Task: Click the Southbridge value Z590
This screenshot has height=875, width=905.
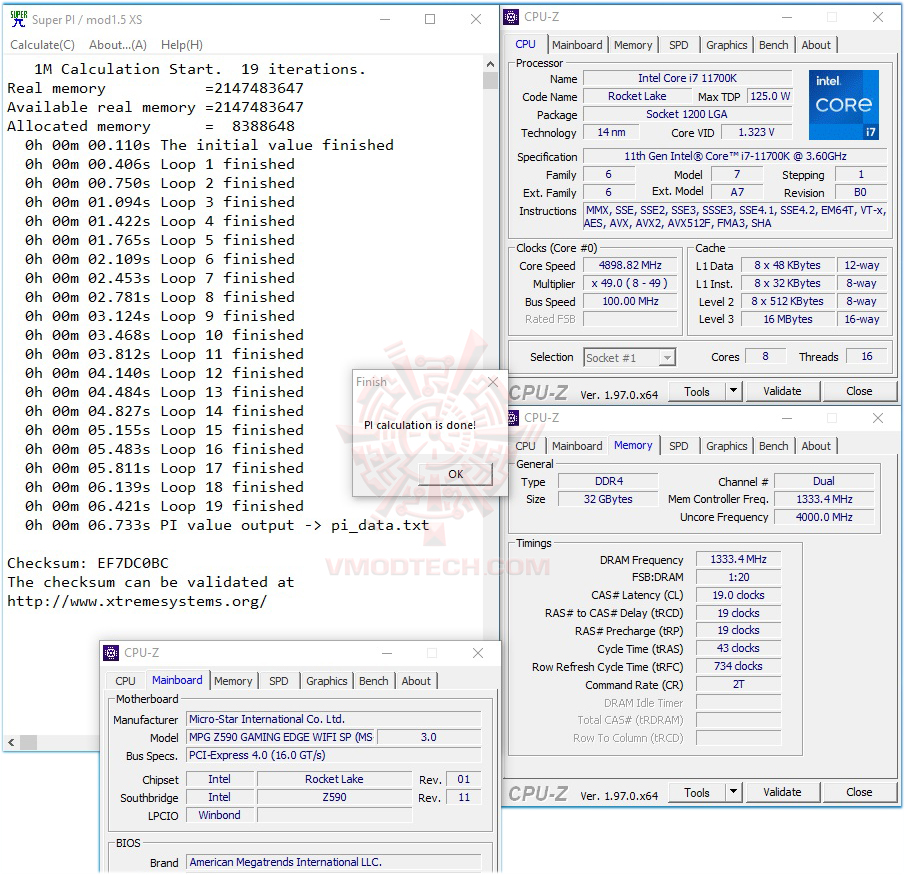Action: pyautogui.click(x=334, y=797)
